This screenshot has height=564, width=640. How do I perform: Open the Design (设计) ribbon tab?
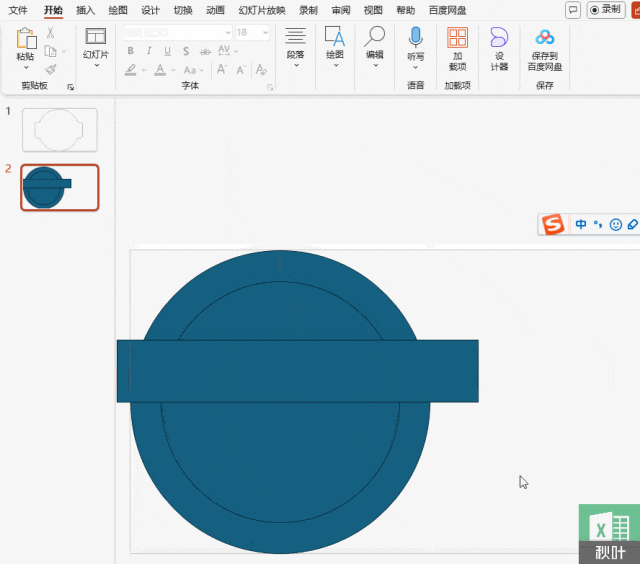[x=150, y=10]
